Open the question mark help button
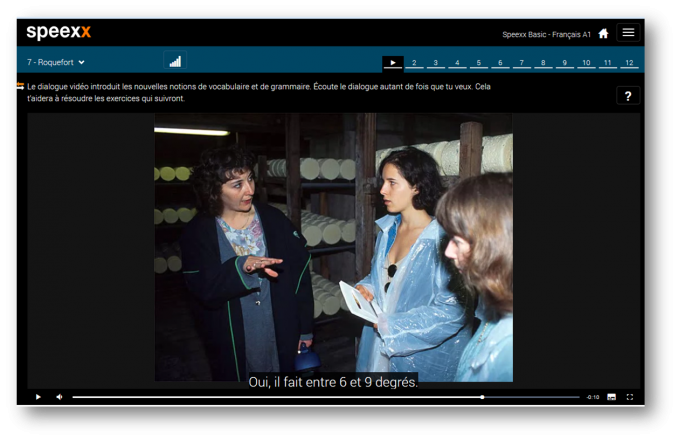The image size is (678, 440). pyautogui.click(x=628, y=96)
